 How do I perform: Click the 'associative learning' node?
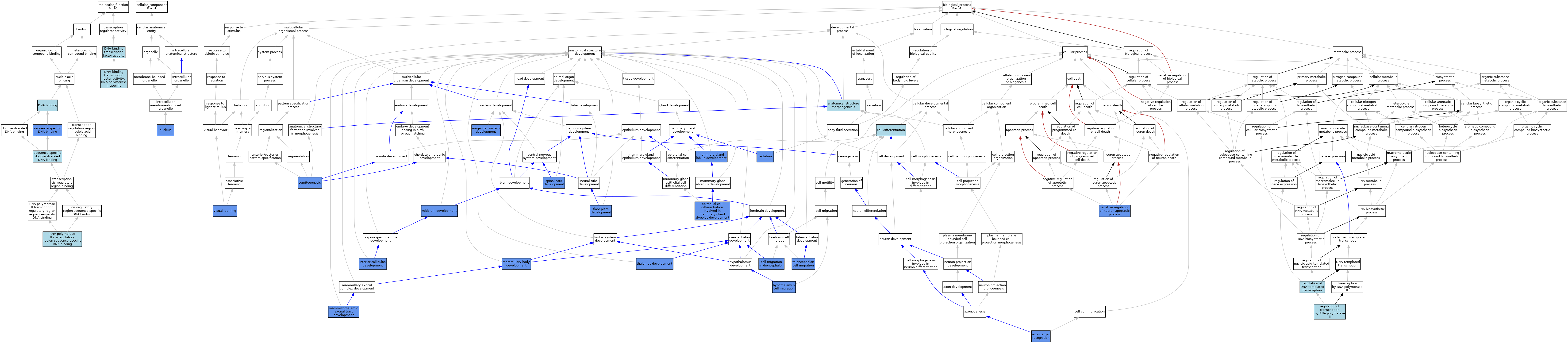coord(234,183)
